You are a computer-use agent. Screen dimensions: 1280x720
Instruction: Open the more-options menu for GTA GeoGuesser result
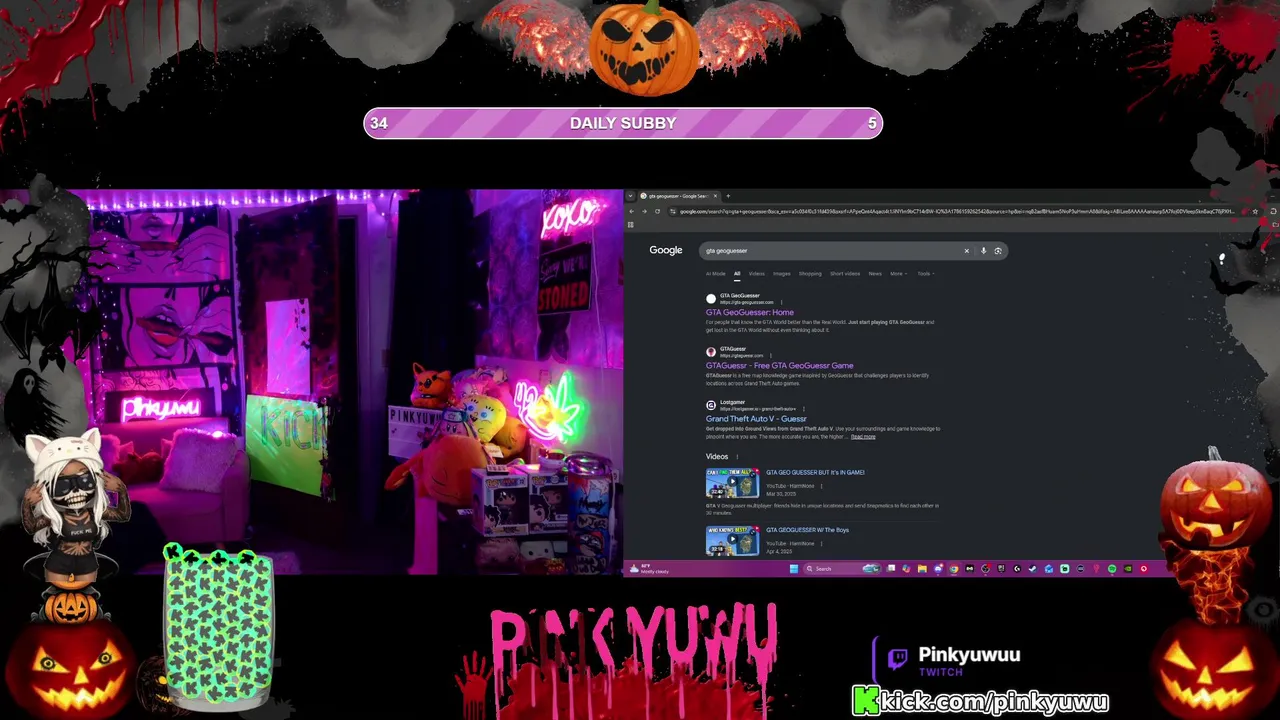pos(781,302)
